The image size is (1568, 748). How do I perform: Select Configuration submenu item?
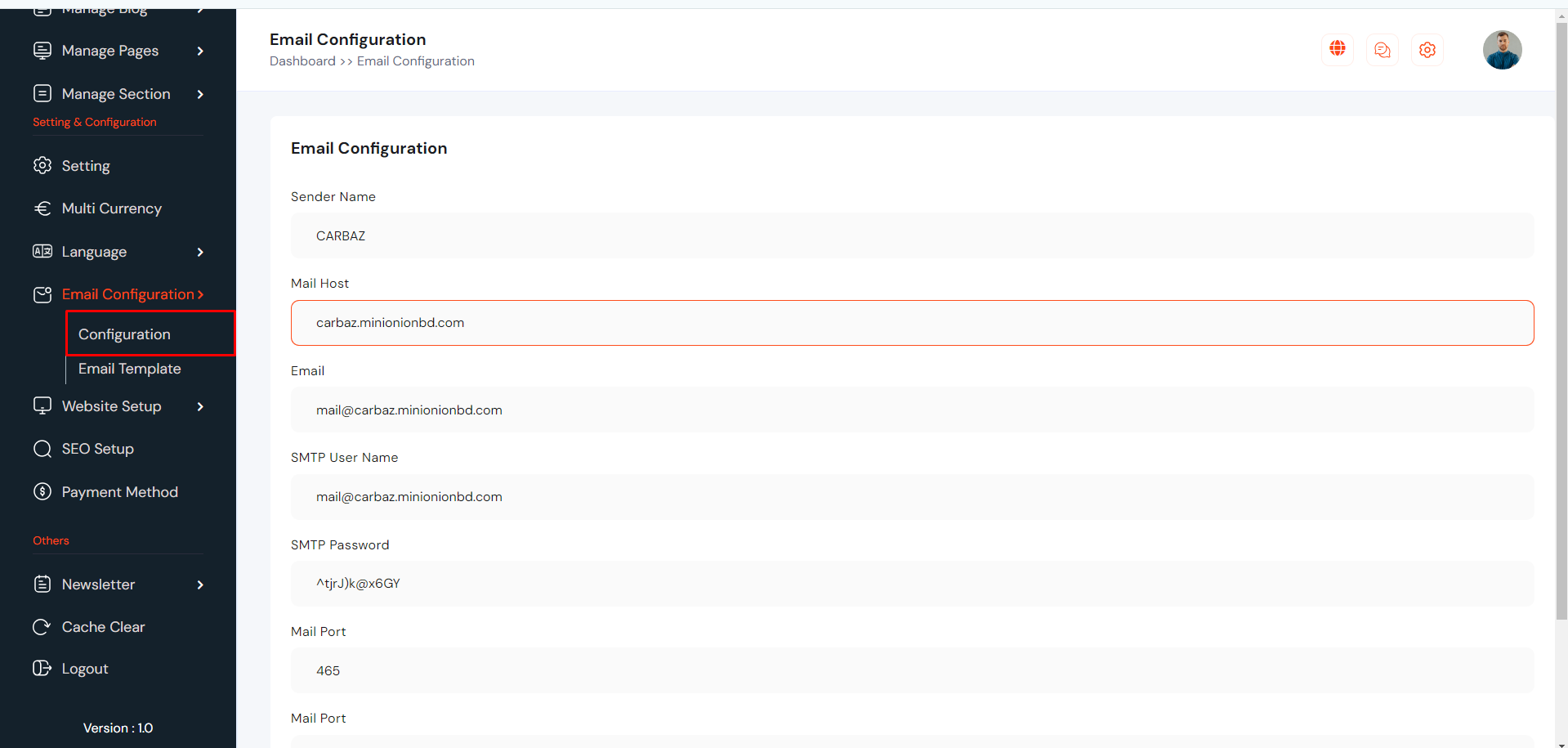pos(124,334)
